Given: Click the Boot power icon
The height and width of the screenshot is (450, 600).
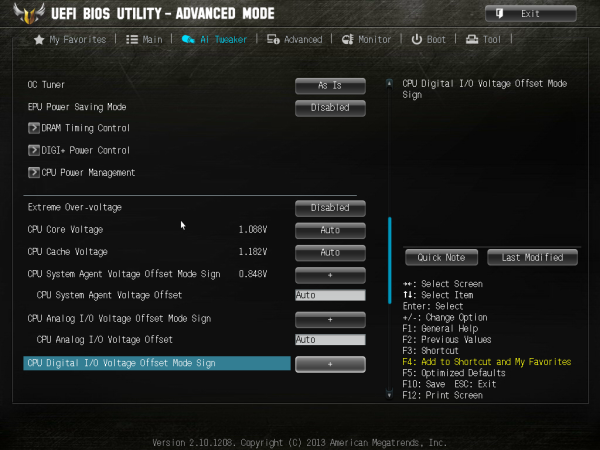Looking at the screenshot, I should [x=416, y=39].
